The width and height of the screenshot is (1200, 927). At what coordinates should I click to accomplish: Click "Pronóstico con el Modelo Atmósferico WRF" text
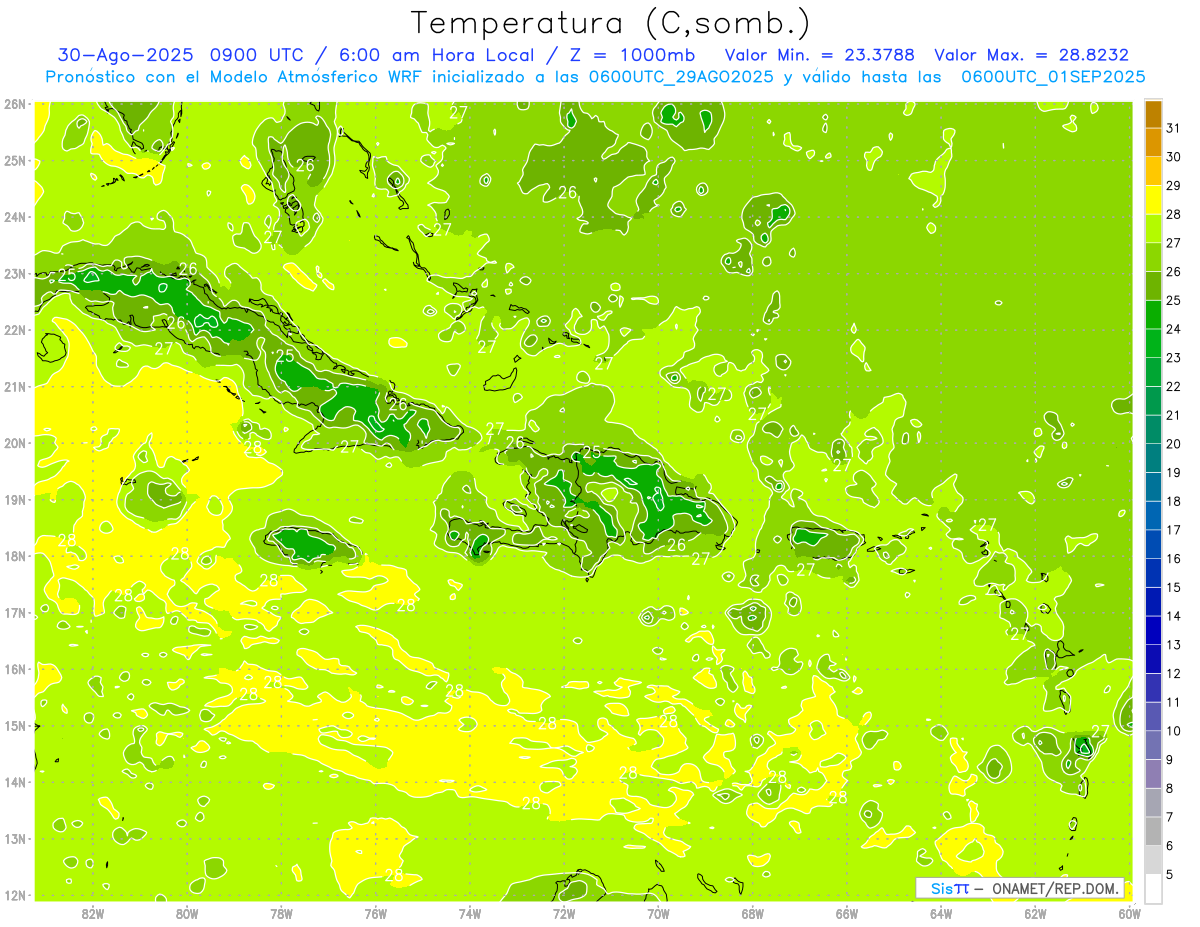tap(235, 76)
